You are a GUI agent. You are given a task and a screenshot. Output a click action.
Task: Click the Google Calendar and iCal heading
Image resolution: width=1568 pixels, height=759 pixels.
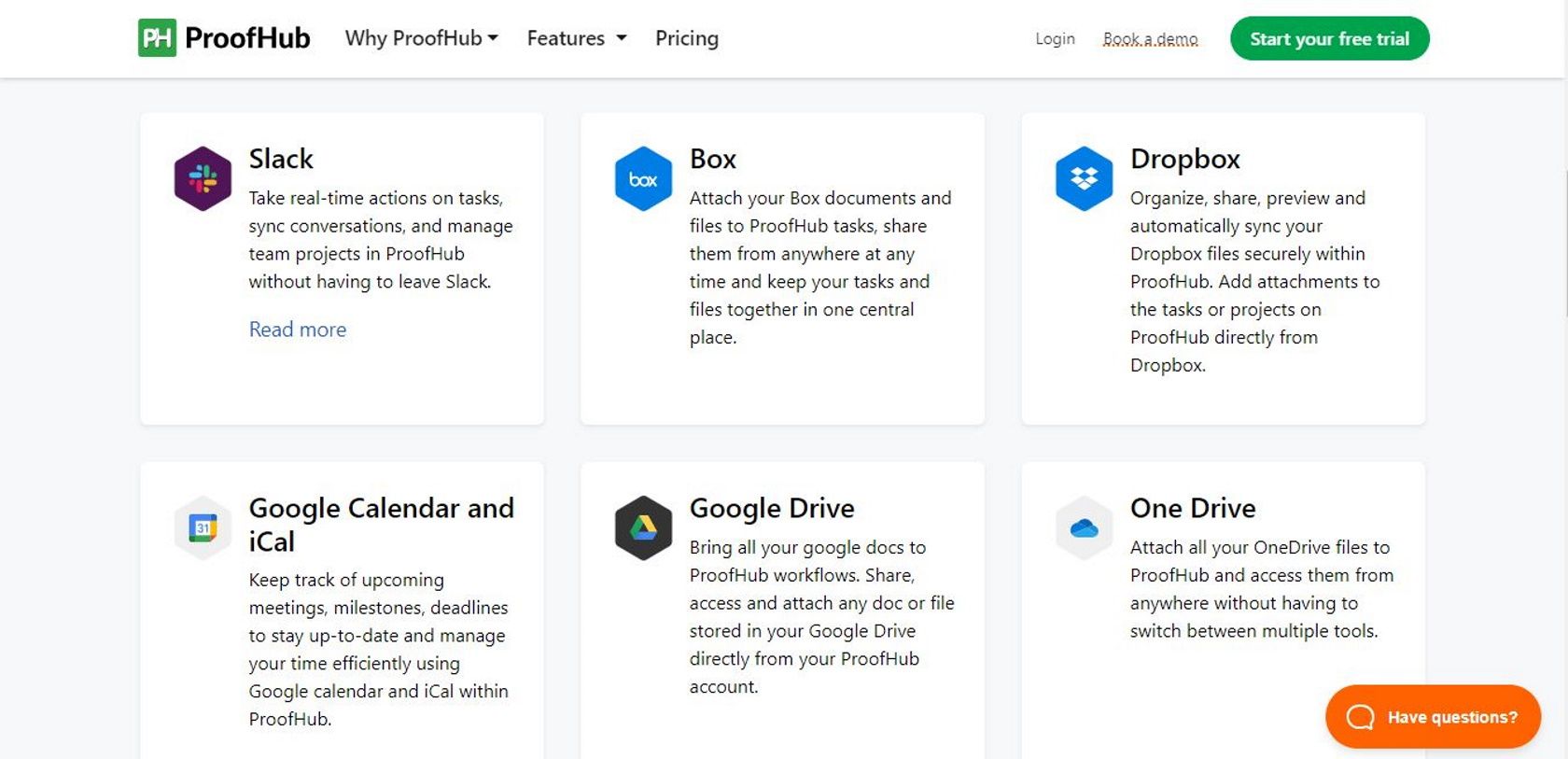381,525
